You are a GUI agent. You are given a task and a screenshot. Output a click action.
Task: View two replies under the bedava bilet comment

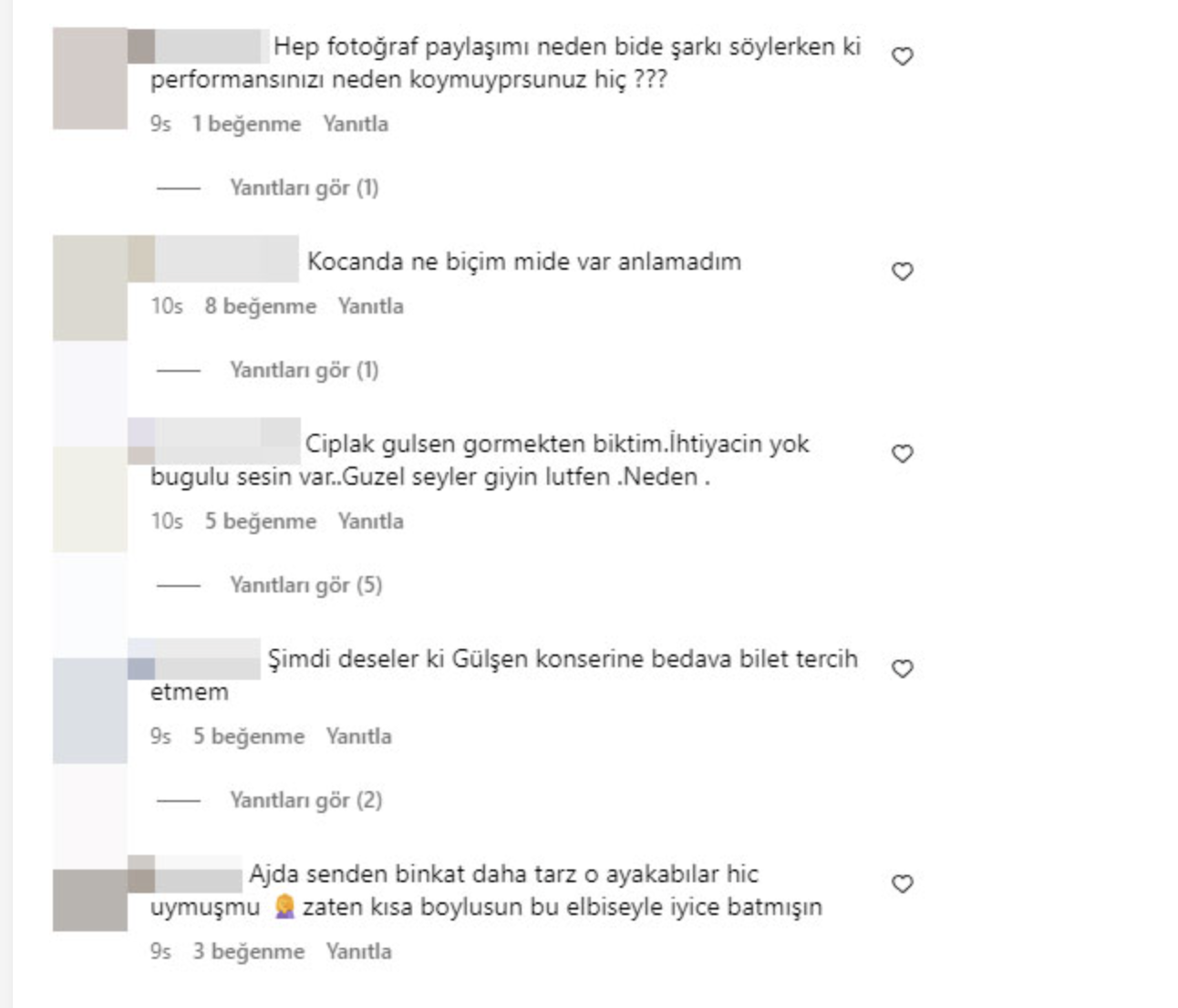(x=305, y=800)
